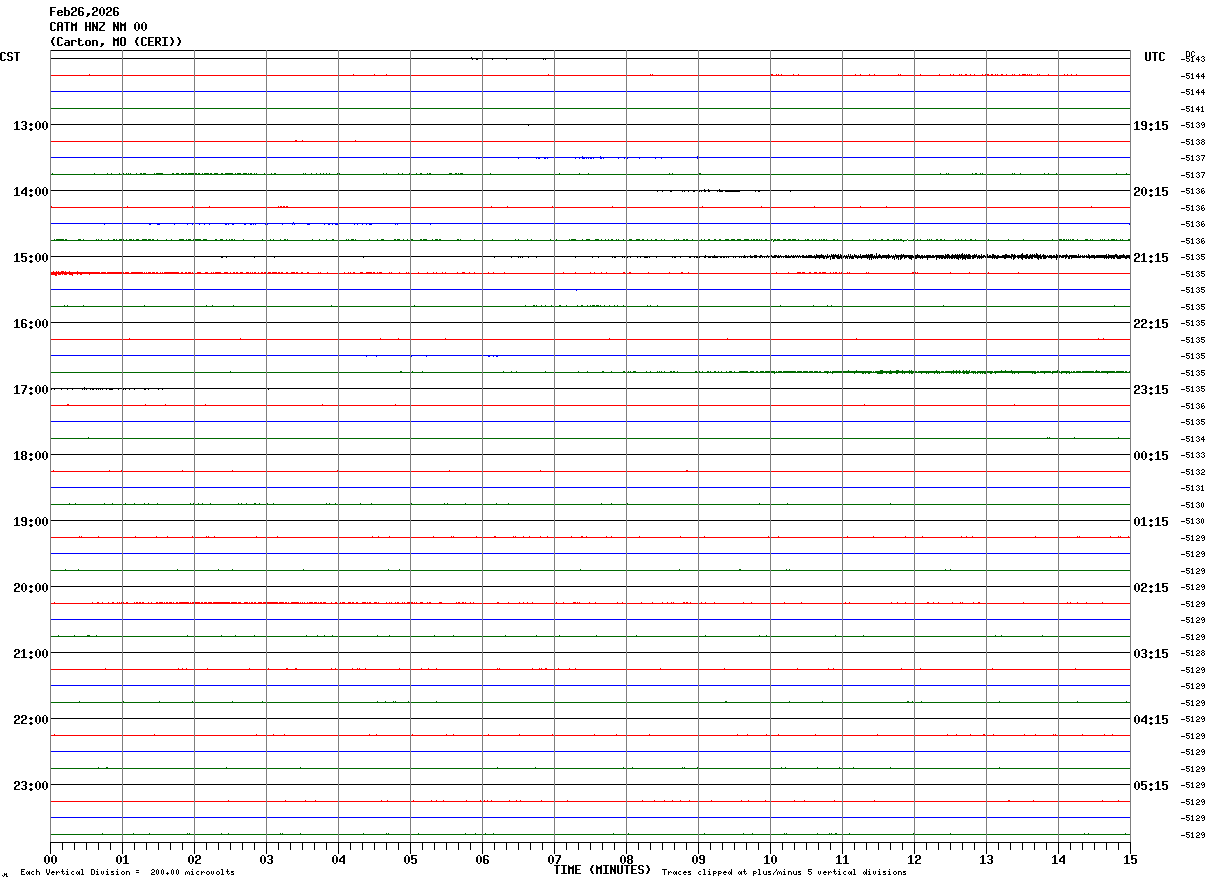Viewport: 1210px width, 886px height.
Task: Click the DC offset value -5143
Action: point(1193,60)
